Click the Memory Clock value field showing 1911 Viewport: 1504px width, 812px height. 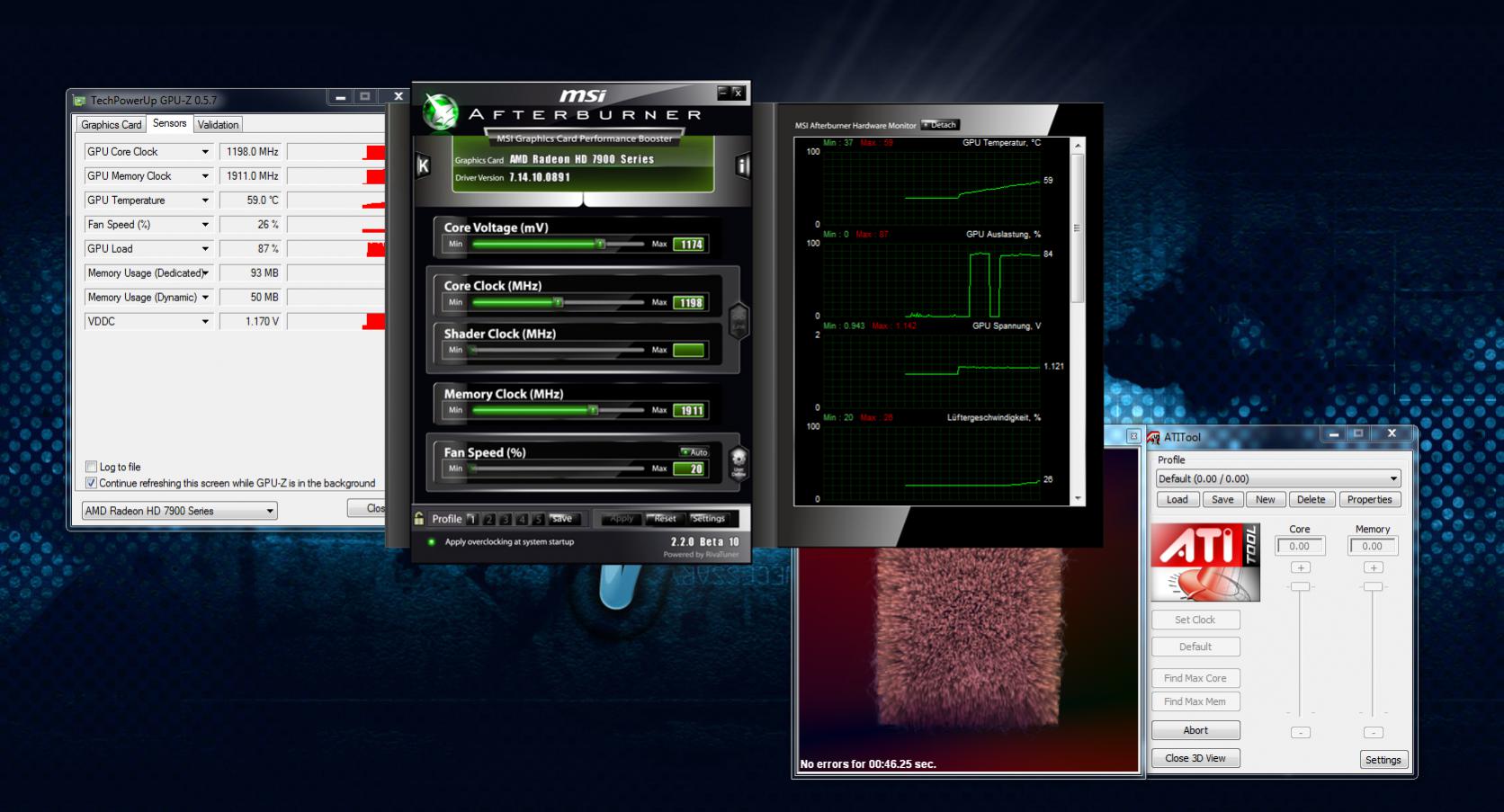(x=691, y=411)
